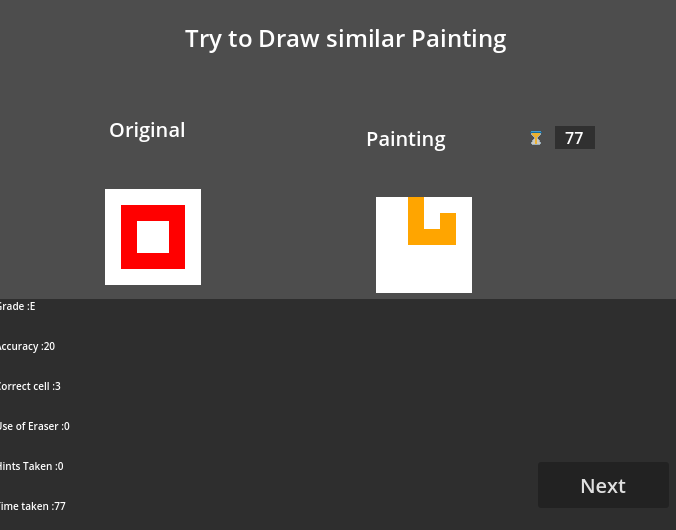Click the 'Try to Draw similar Painting' title

point(346,39)
